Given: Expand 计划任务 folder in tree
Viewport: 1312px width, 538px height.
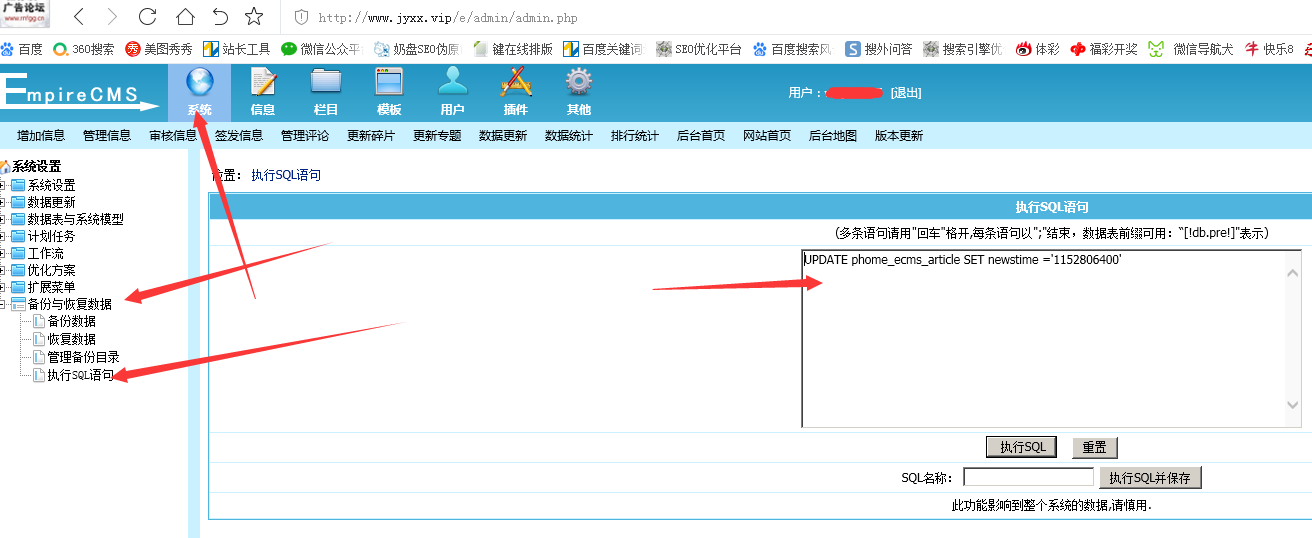Looking at the screenshot, I should click(4, 236).
